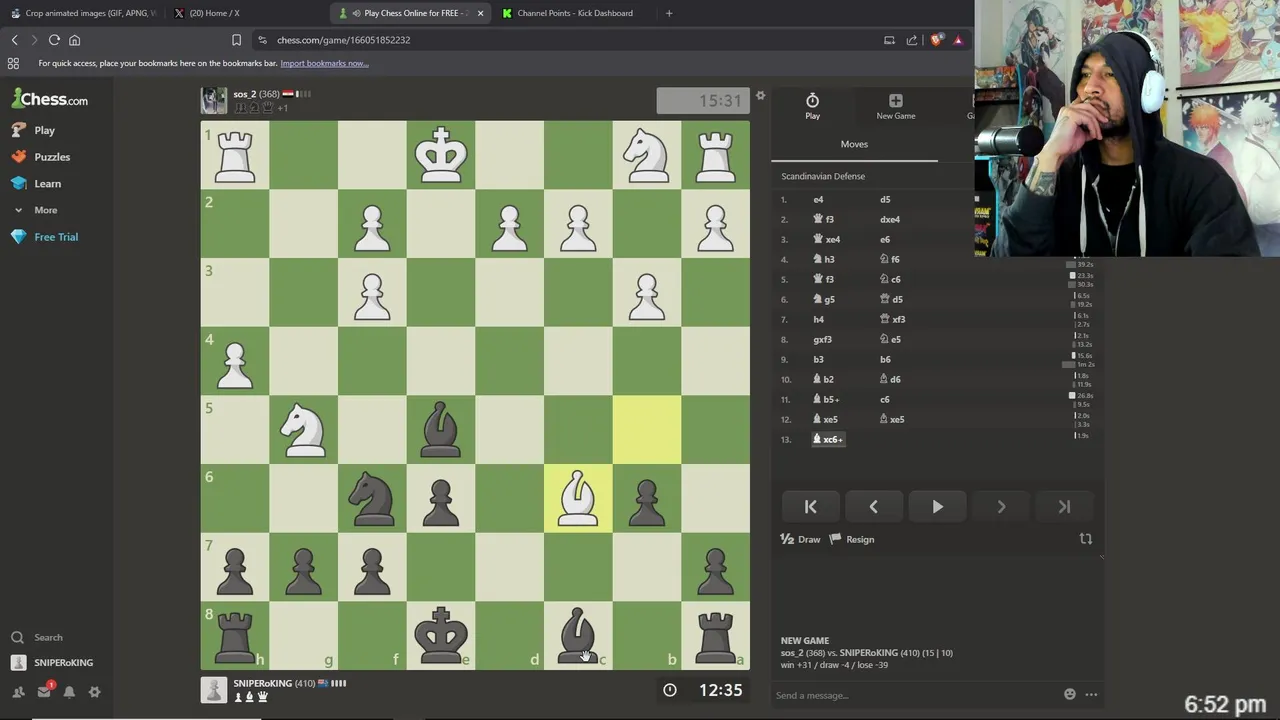
Task: Open a new browser tab
Action: [x=669, y=13]
